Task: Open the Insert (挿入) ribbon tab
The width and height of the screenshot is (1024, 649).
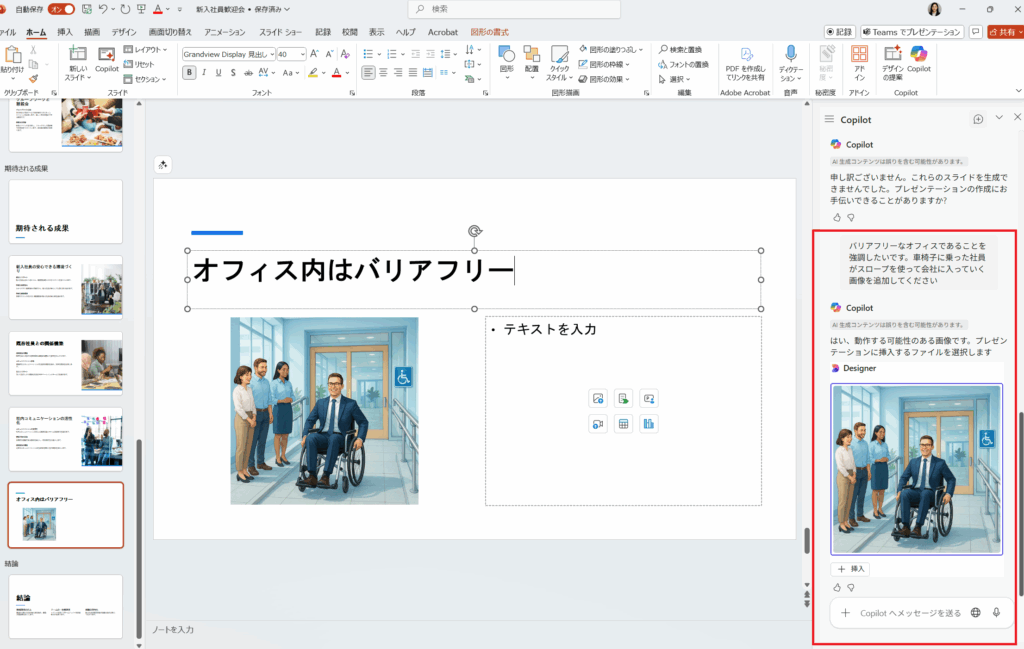Action: [x=65, y=32]
